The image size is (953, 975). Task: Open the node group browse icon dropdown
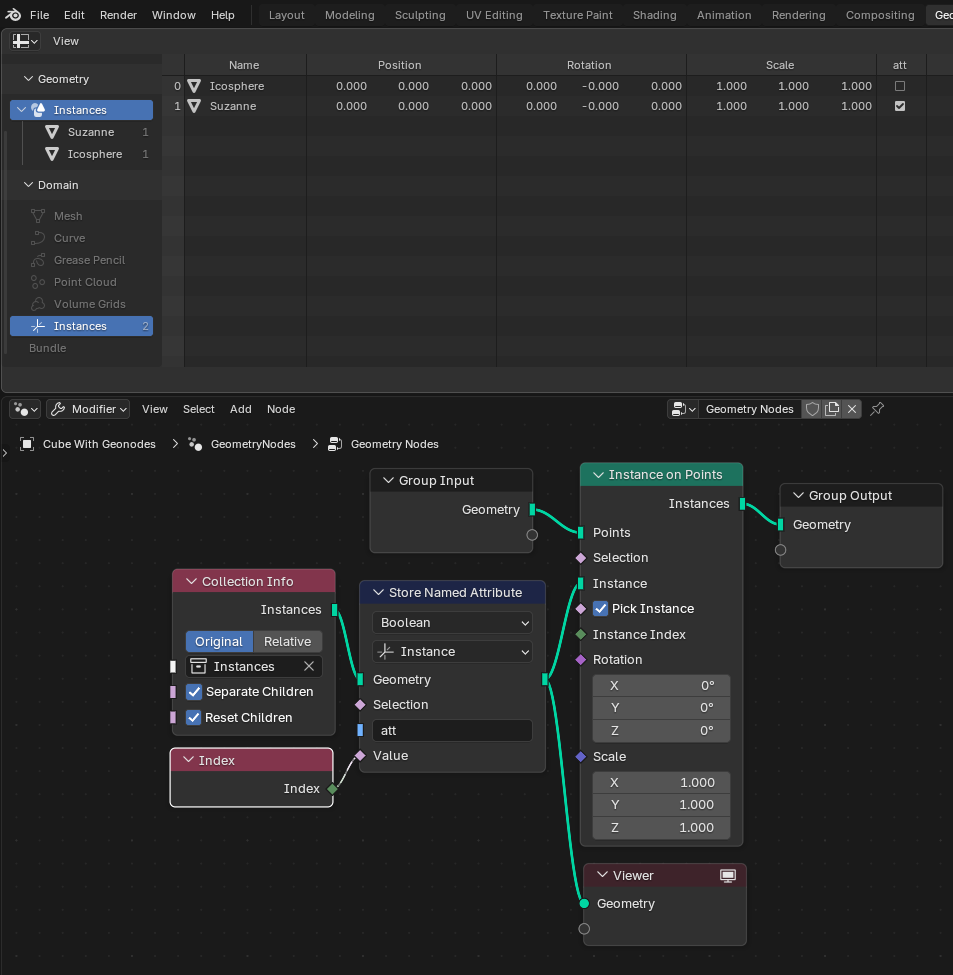click(x=683, y=409)
